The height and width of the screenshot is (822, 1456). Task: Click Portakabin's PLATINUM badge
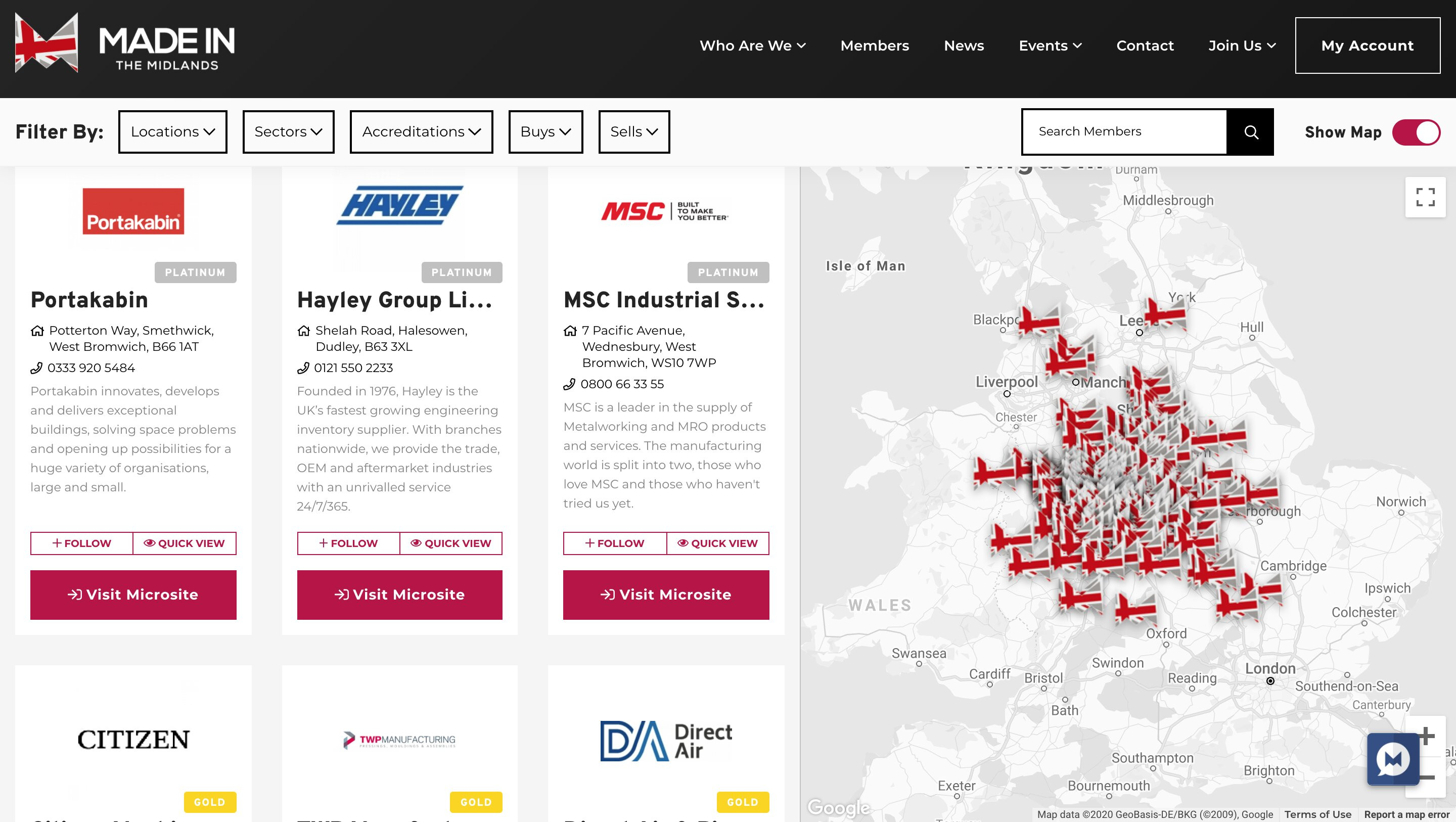pyautogui.click(x=196, y=272)
